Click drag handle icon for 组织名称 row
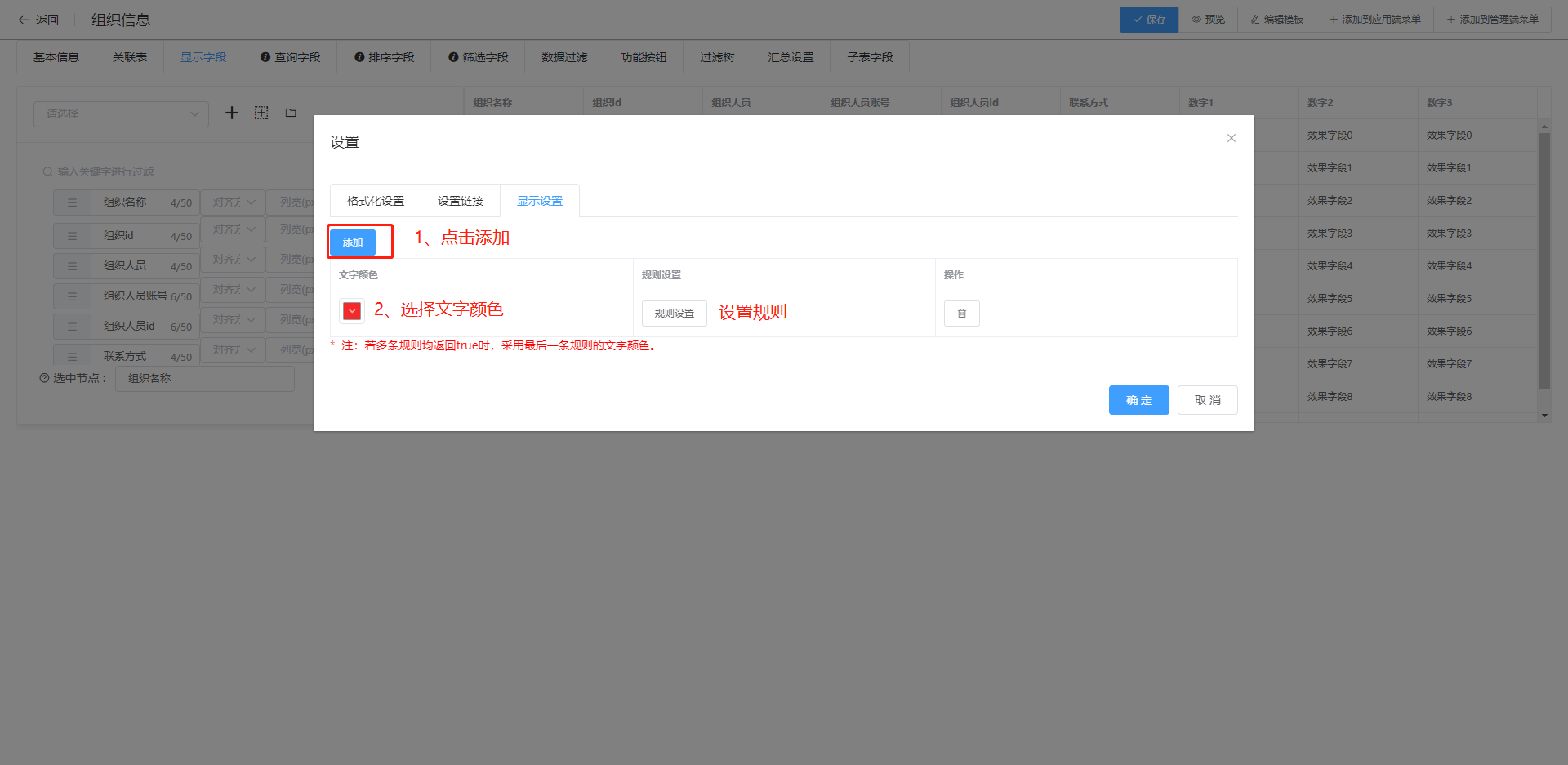Viewport: 1568px width, 765px height. 72,202
